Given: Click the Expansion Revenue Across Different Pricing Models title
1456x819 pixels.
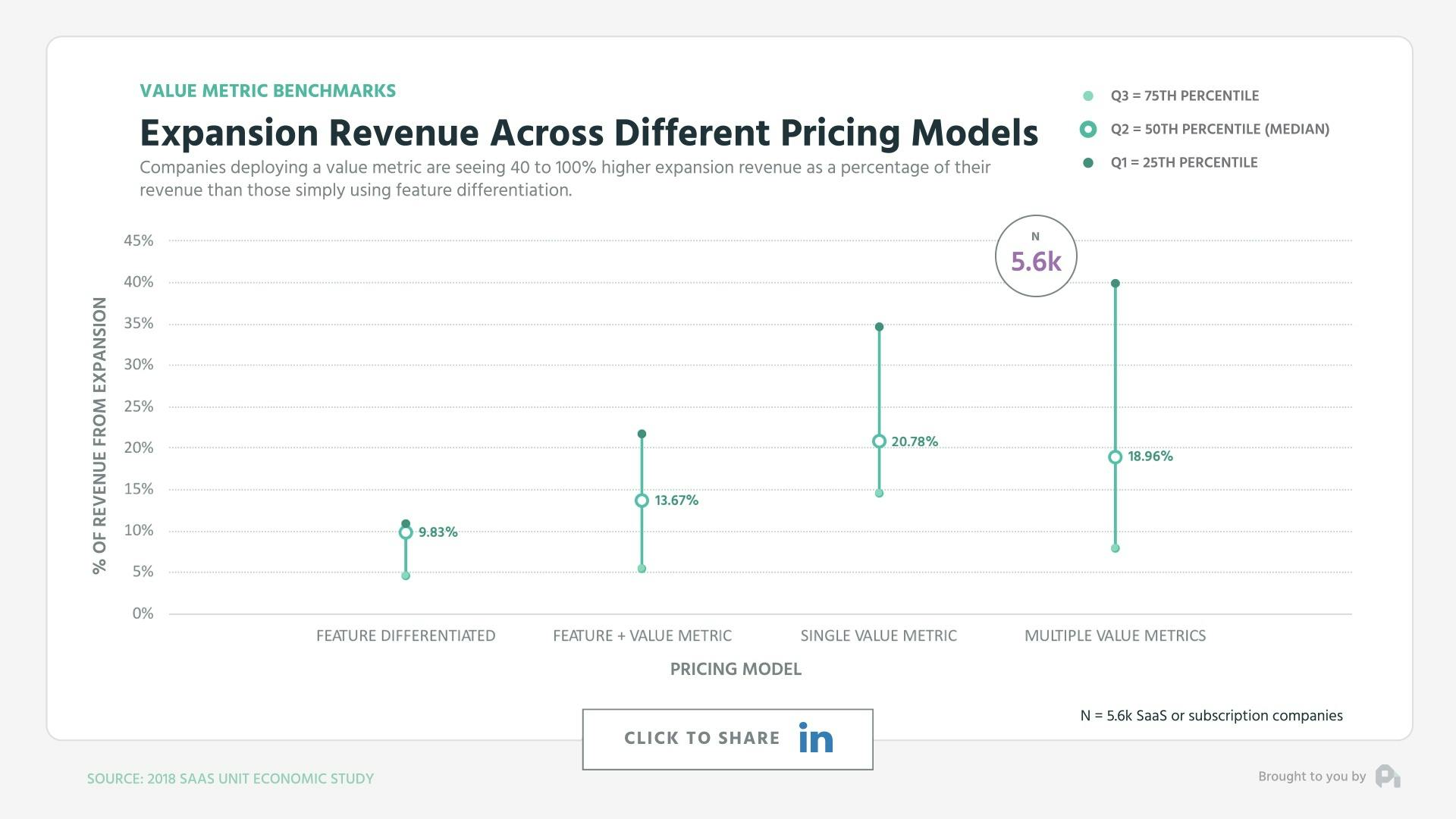Looking at the screenshot, I should point(589,132).
